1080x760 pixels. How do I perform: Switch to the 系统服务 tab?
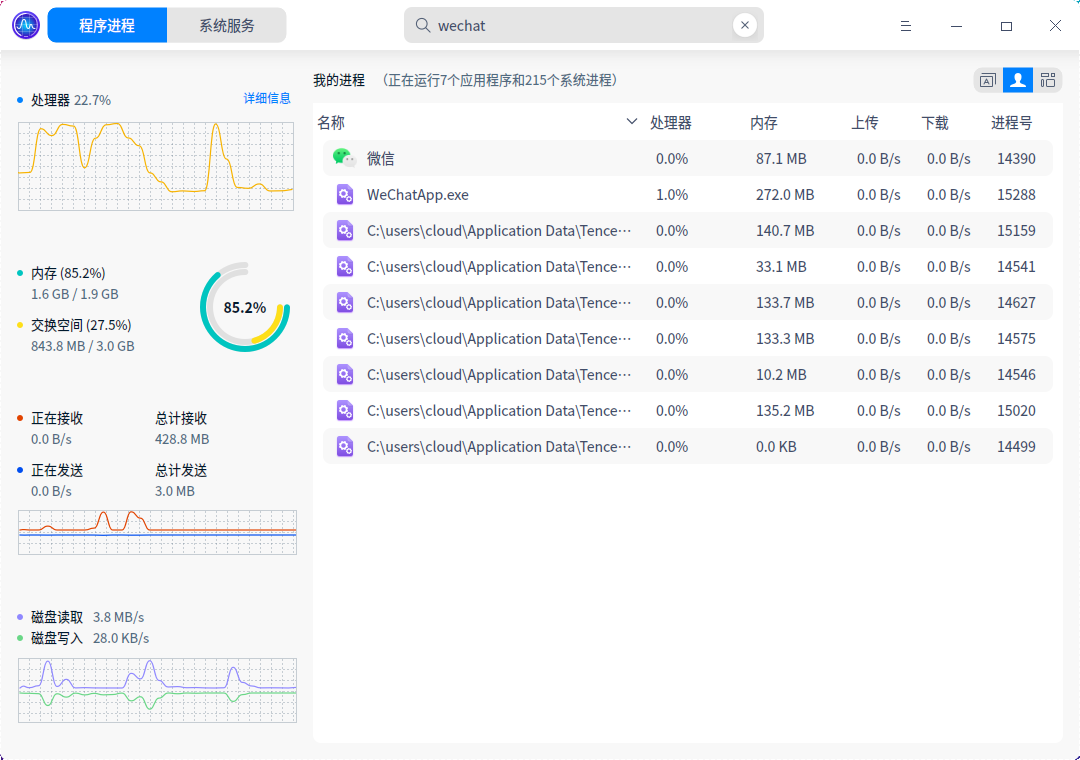(227, 24)
